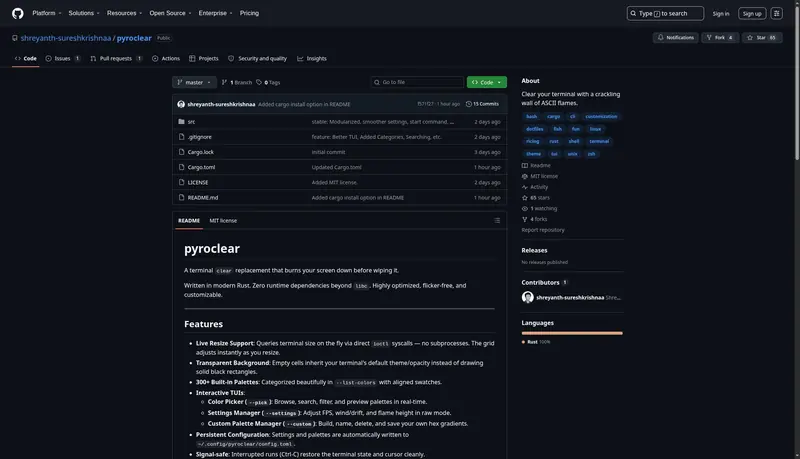800x459 pixels.
Task: Switch to the Insights tab
Action: [312, 59]
